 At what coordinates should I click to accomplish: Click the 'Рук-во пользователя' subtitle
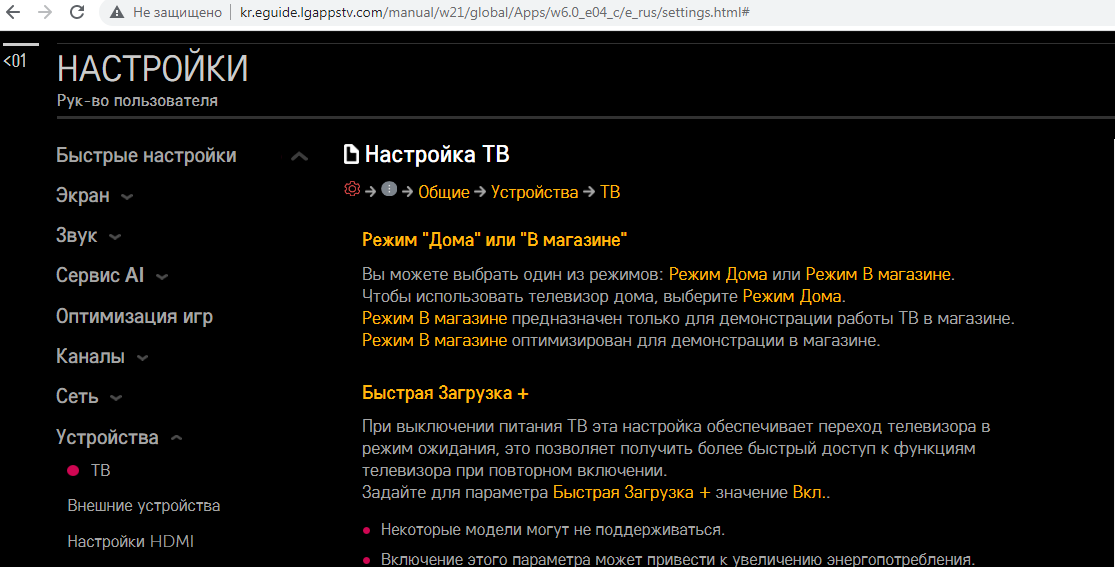pos(137,101)
